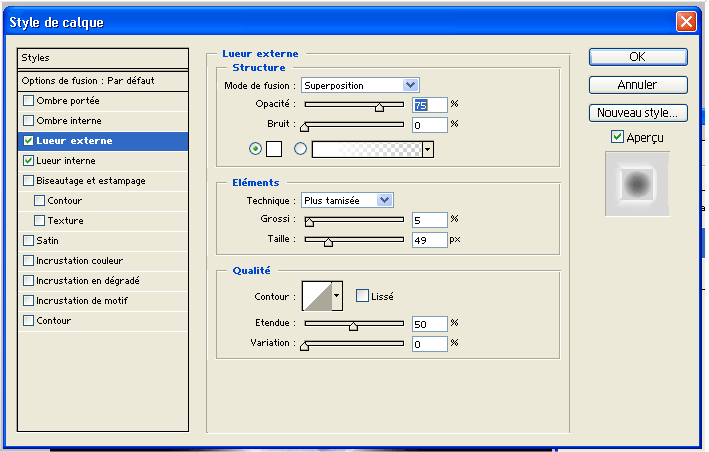Click the white glow color swatch
709x452 pixels.
(x=274, y=149)
